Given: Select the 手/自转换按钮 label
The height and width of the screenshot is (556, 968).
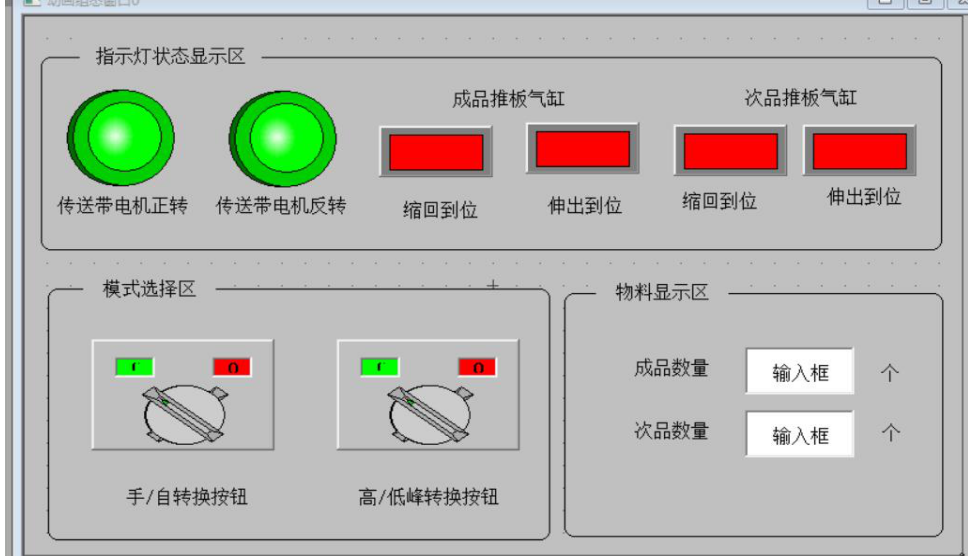Looking at the screenshot, I should coord(187,496).
